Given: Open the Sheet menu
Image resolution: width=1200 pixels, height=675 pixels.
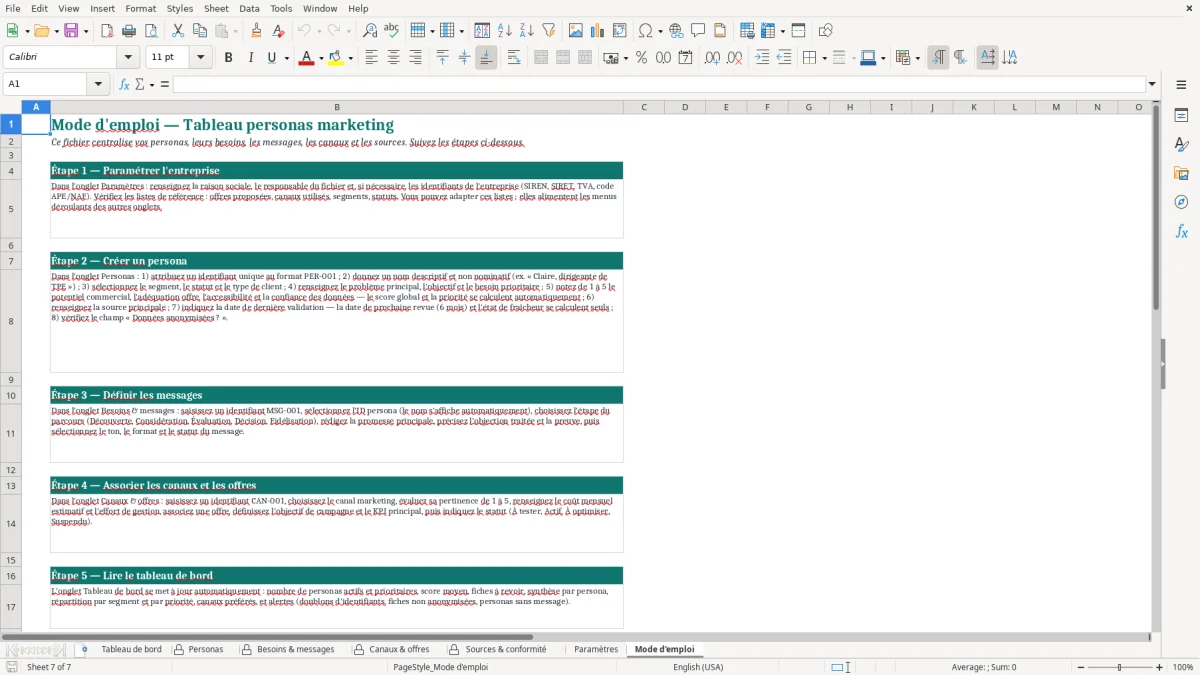Looking at the screenshot, I should (216, 8).
